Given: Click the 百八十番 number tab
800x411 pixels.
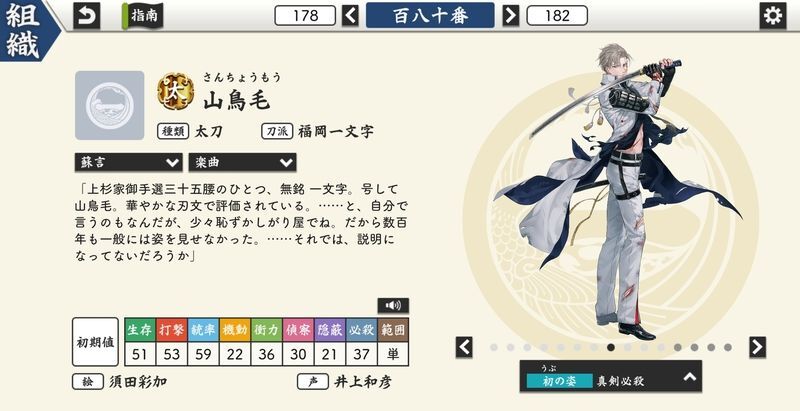Looking at the screenshot, I should tap(430, 15).
